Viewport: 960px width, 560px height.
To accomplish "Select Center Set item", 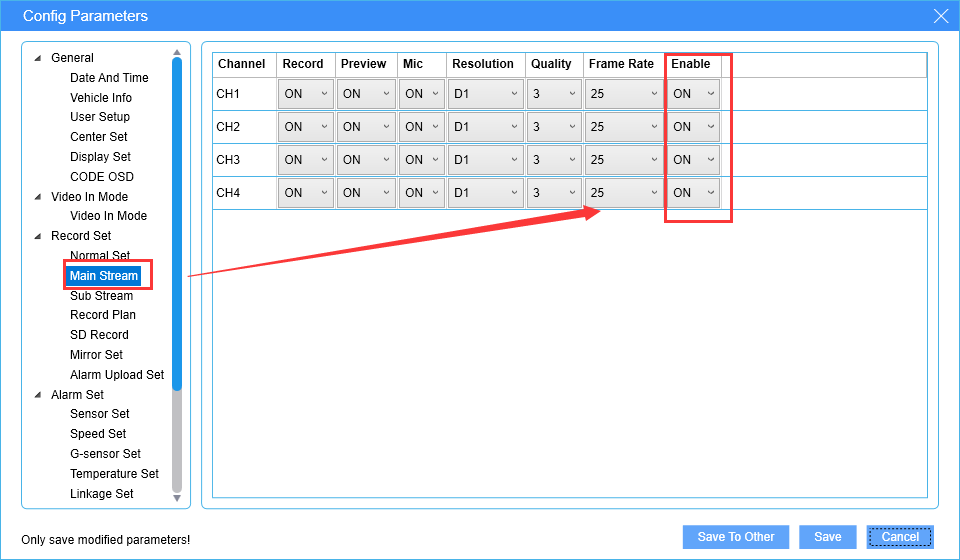I will [x=99, y=136].
